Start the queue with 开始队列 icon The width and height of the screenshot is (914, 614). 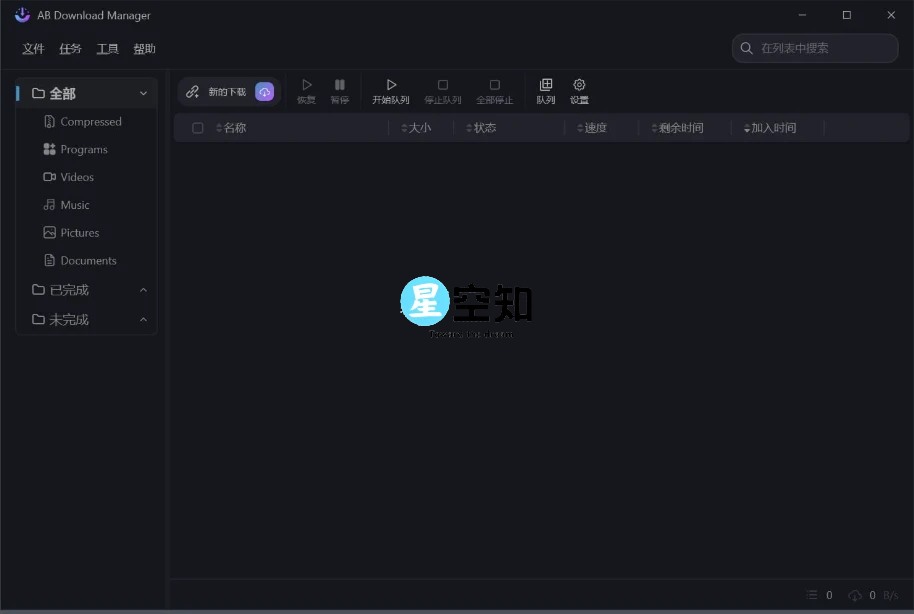click(391, 84)
